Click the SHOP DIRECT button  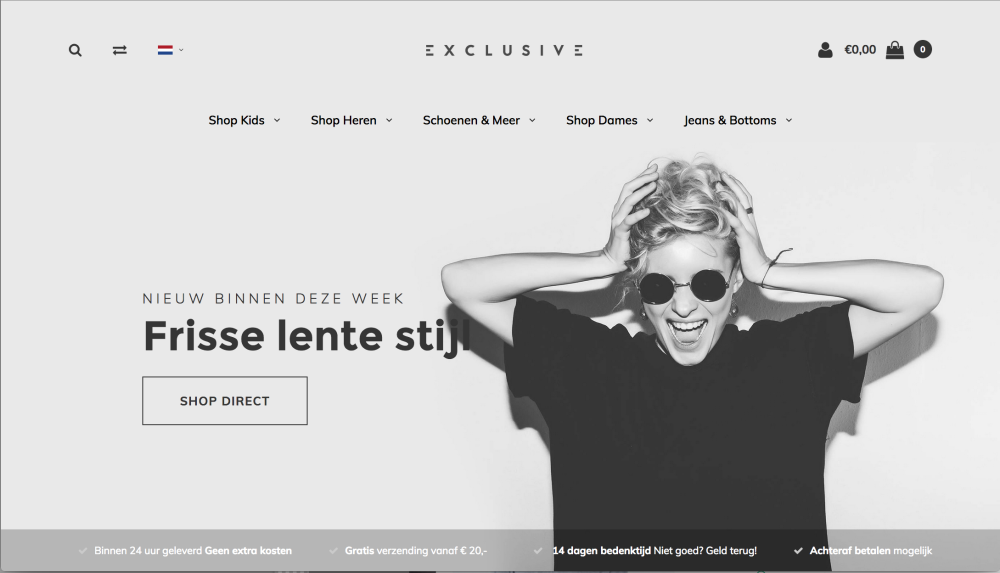pos(224,401)
